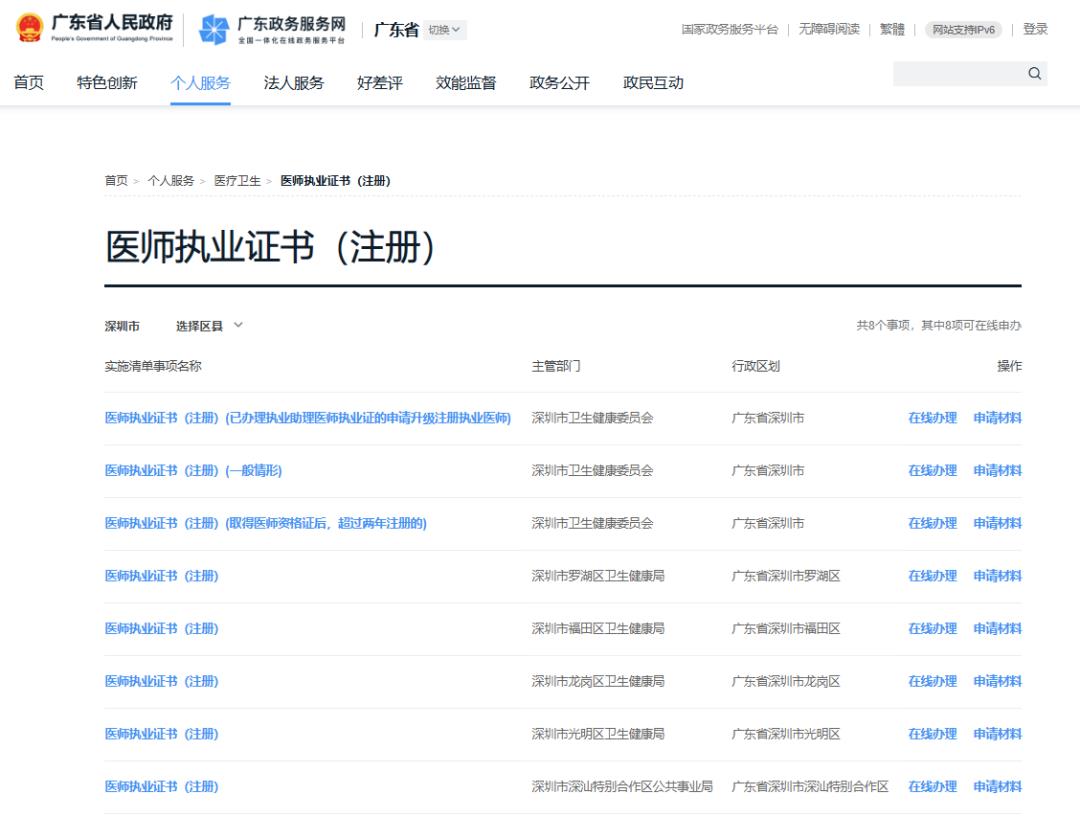
Task: Open the 法人服务 navigation tab
Action: click(293, 83)
